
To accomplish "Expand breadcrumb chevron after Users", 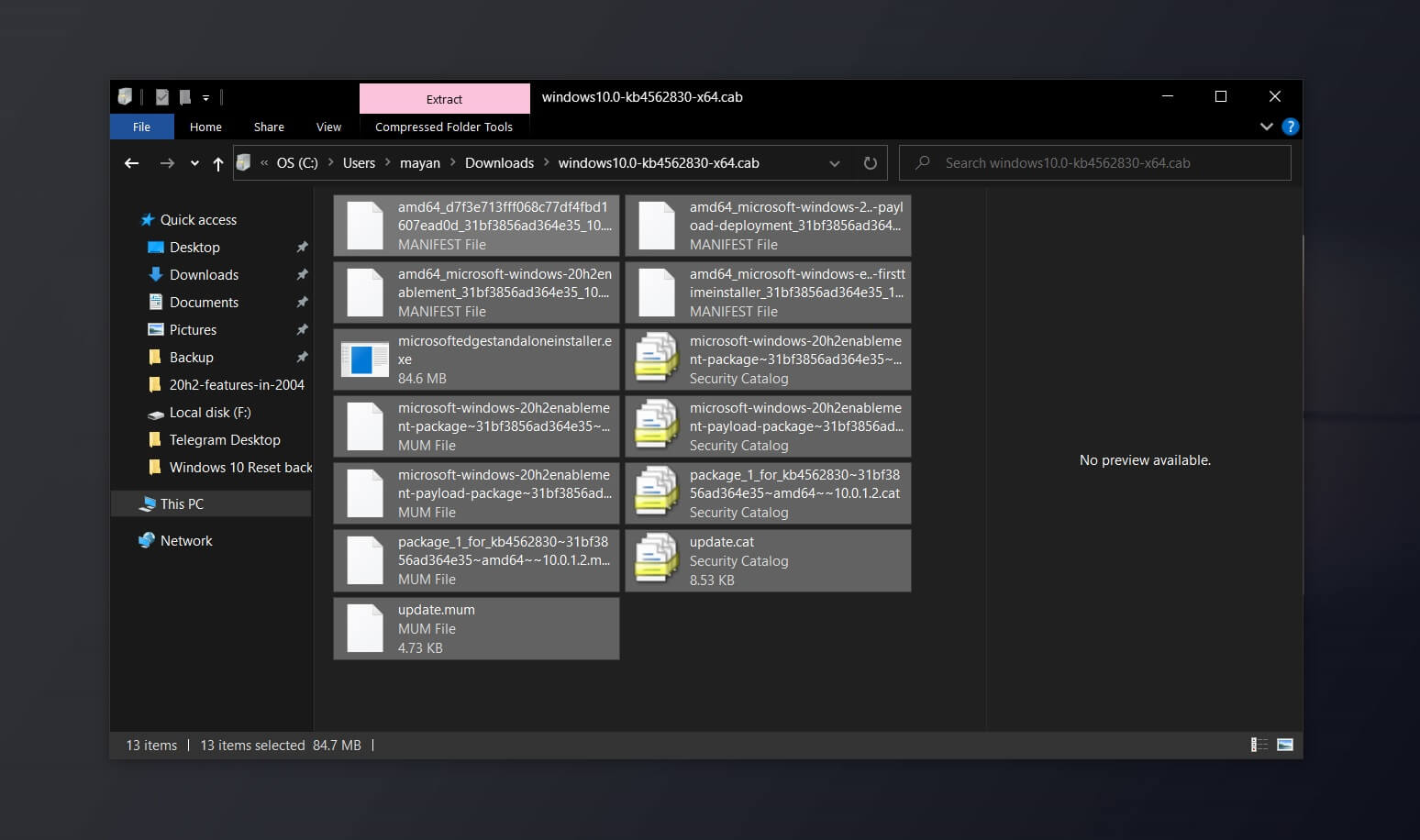I will [388, 162].
